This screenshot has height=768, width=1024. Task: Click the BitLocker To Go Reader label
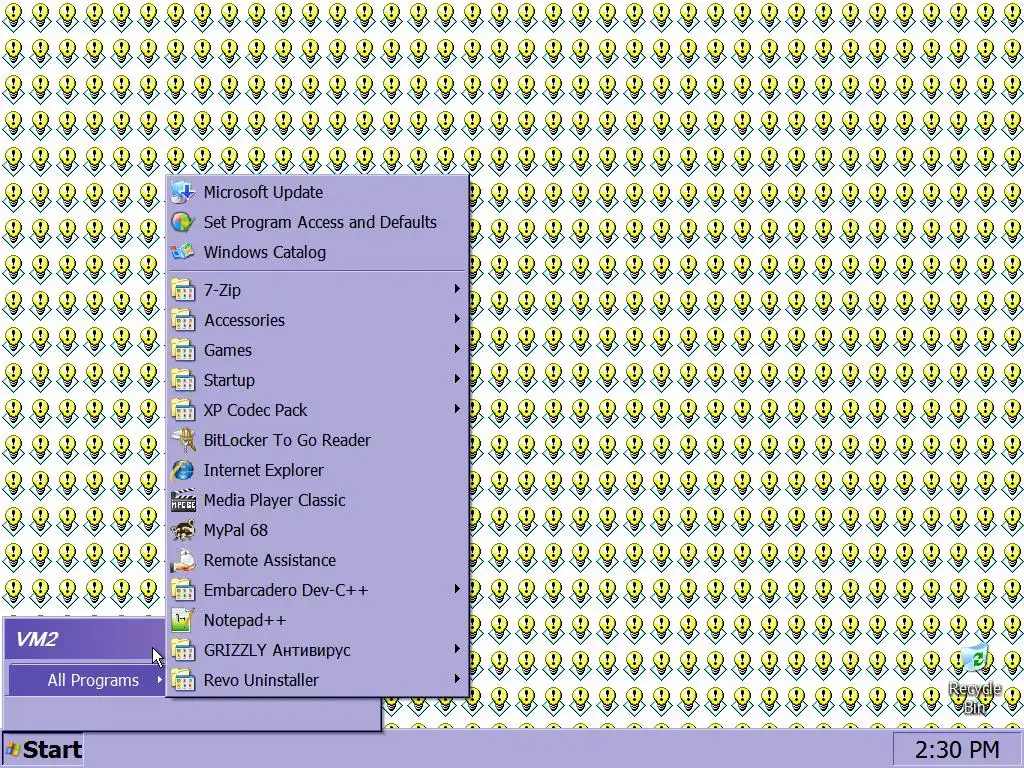(287, 440)
